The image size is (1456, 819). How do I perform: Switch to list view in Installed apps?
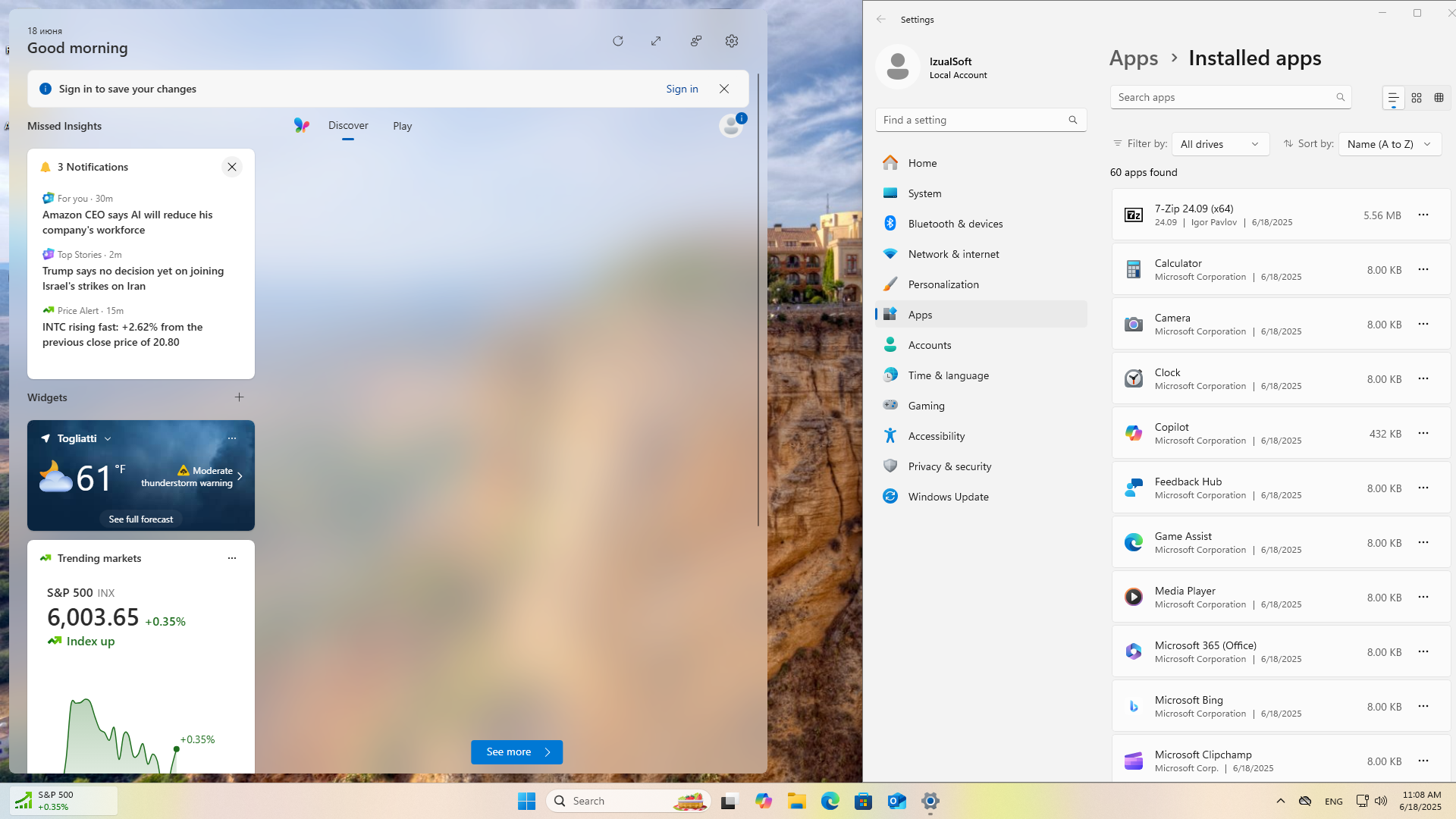(1393, 98)
